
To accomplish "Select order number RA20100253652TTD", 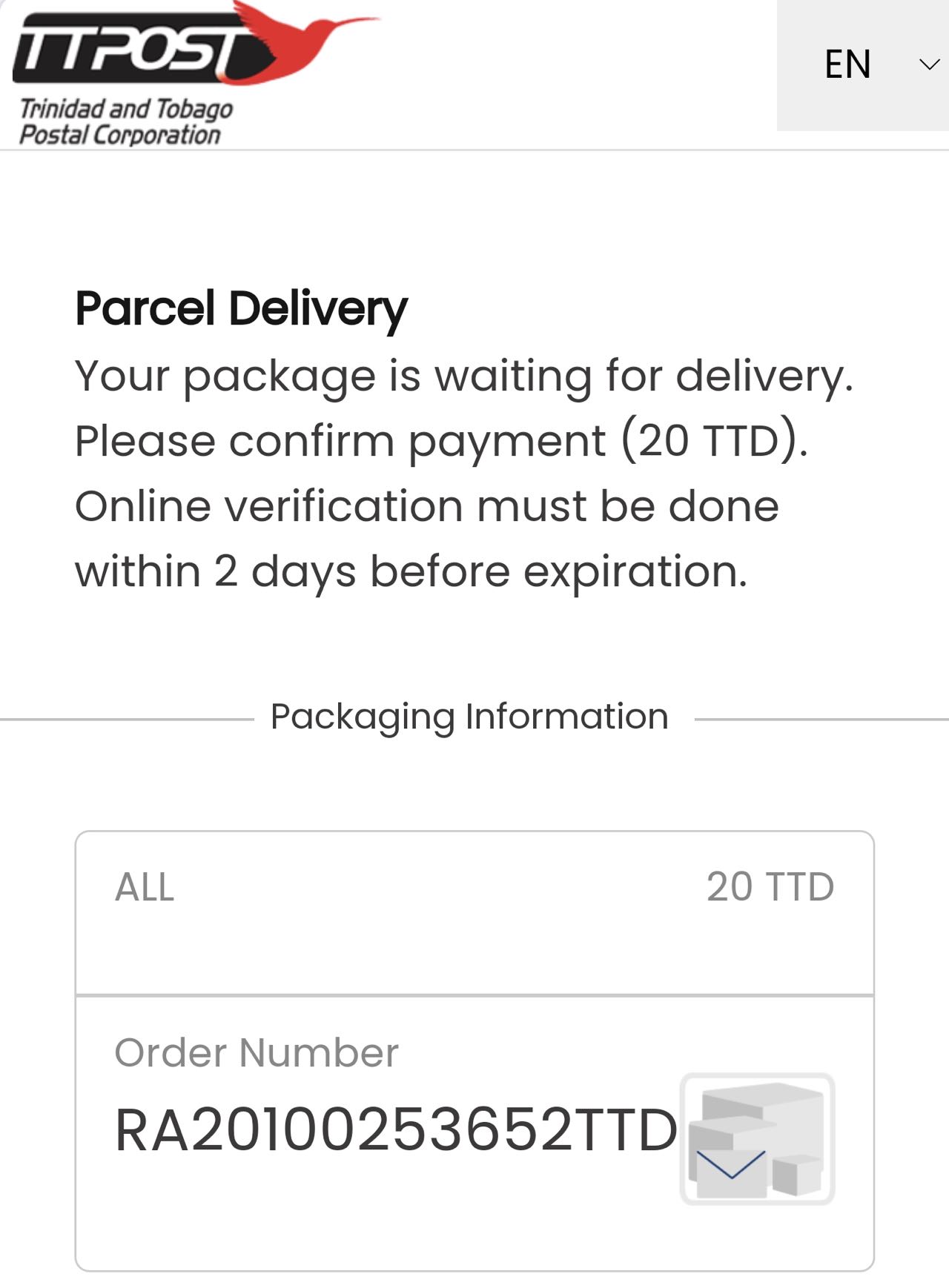I will (396, 1130).
